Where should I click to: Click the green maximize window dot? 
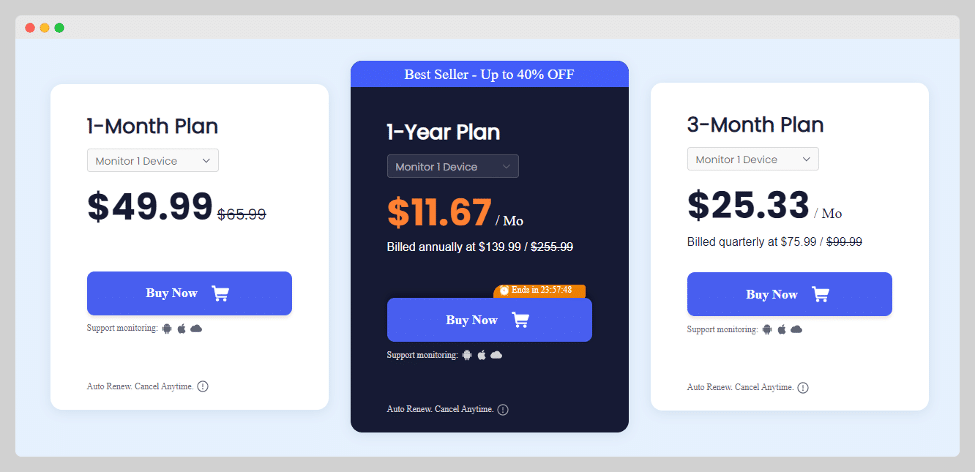[x=59, y=27]
